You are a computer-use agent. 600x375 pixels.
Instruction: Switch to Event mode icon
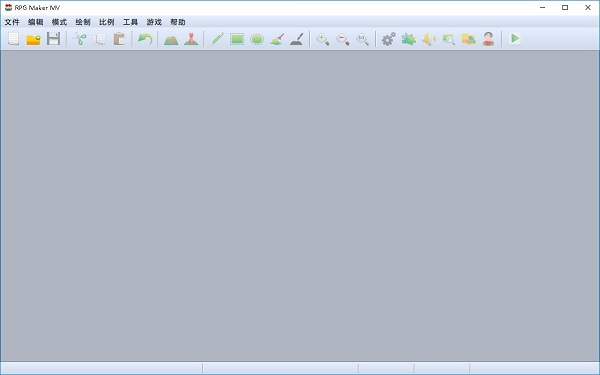point(191,39)
